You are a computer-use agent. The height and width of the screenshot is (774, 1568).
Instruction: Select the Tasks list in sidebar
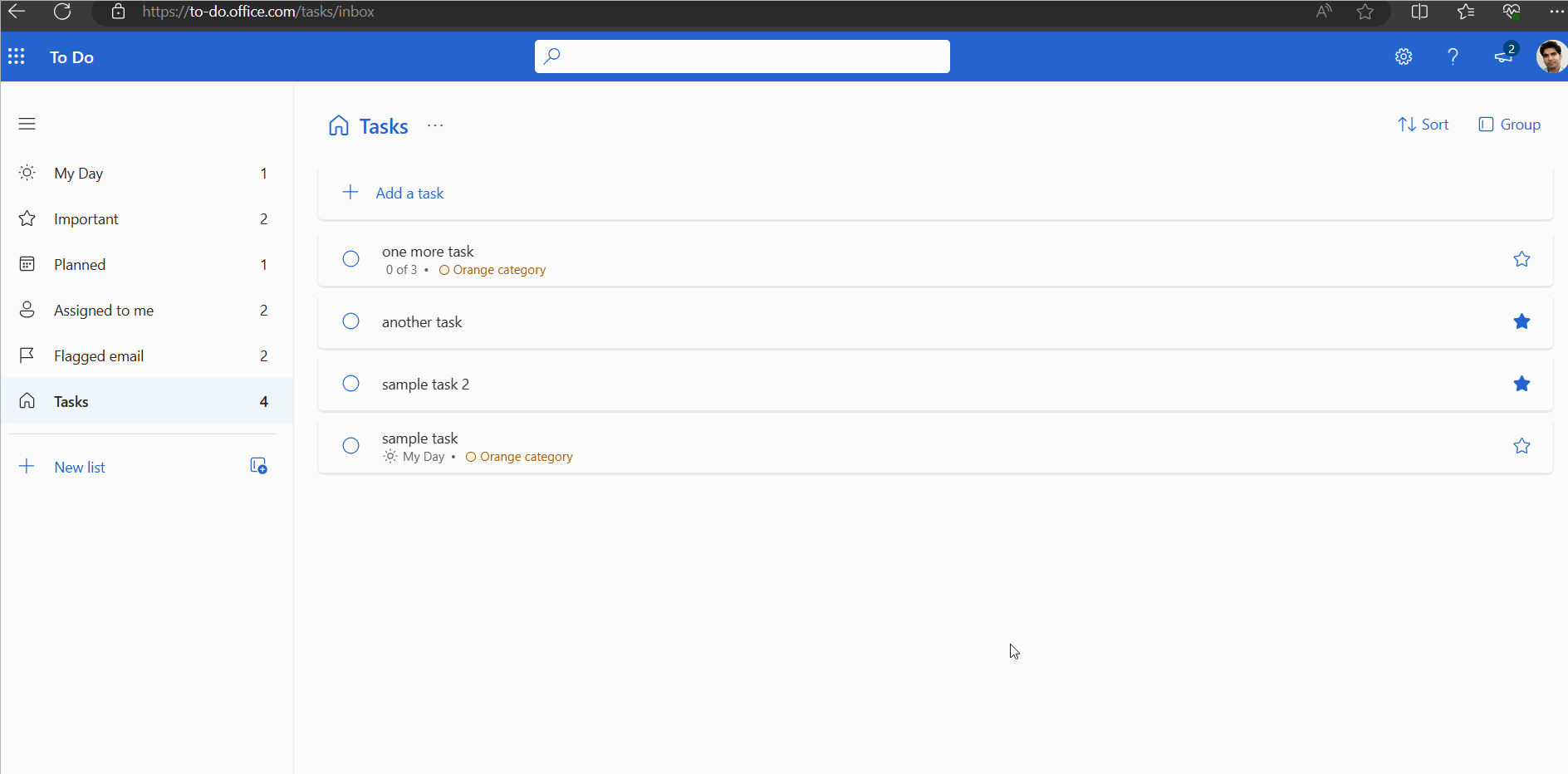coord(71,401)
